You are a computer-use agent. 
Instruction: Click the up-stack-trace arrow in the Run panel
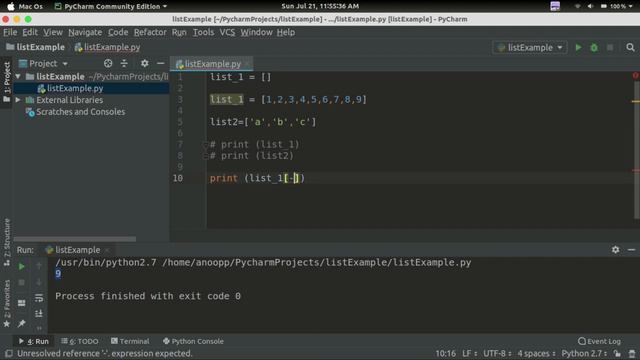click(39, 267)
